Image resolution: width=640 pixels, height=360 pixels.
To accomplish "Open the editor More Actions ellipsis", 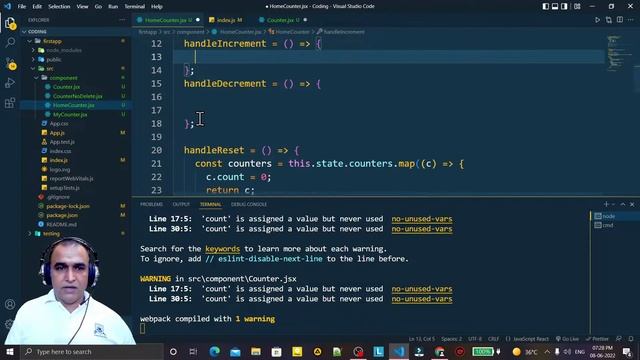I will tap(631, 20).
